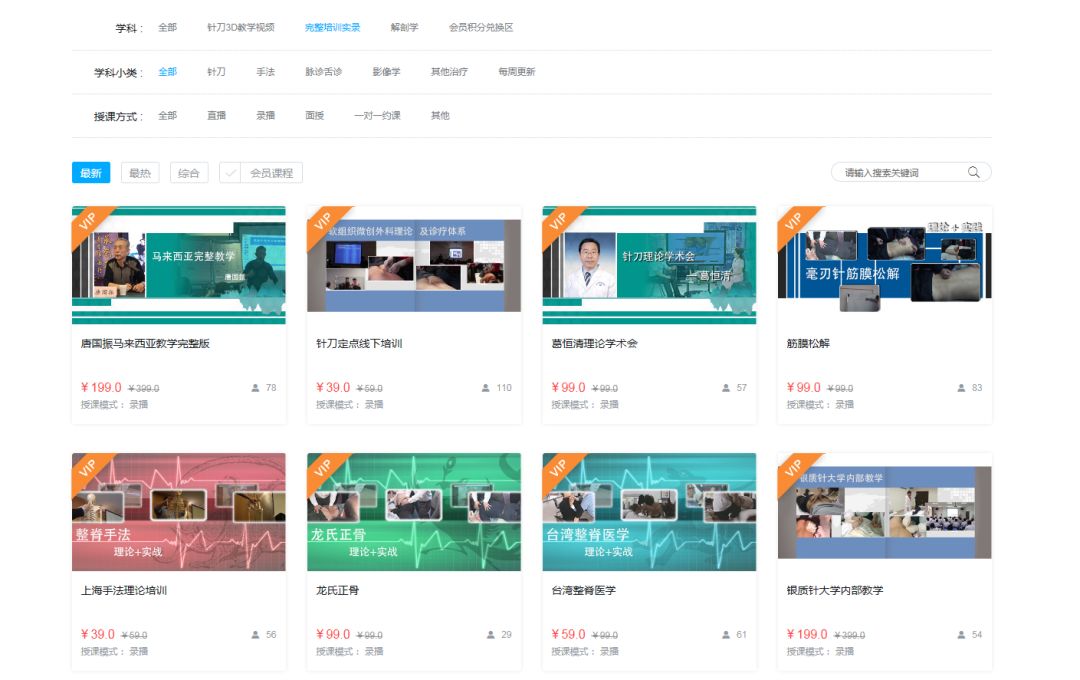The image size is (1080, 680).
Task: Click the VIP badge on 龙氏正骨 course
Action: [x=323, y=469]
